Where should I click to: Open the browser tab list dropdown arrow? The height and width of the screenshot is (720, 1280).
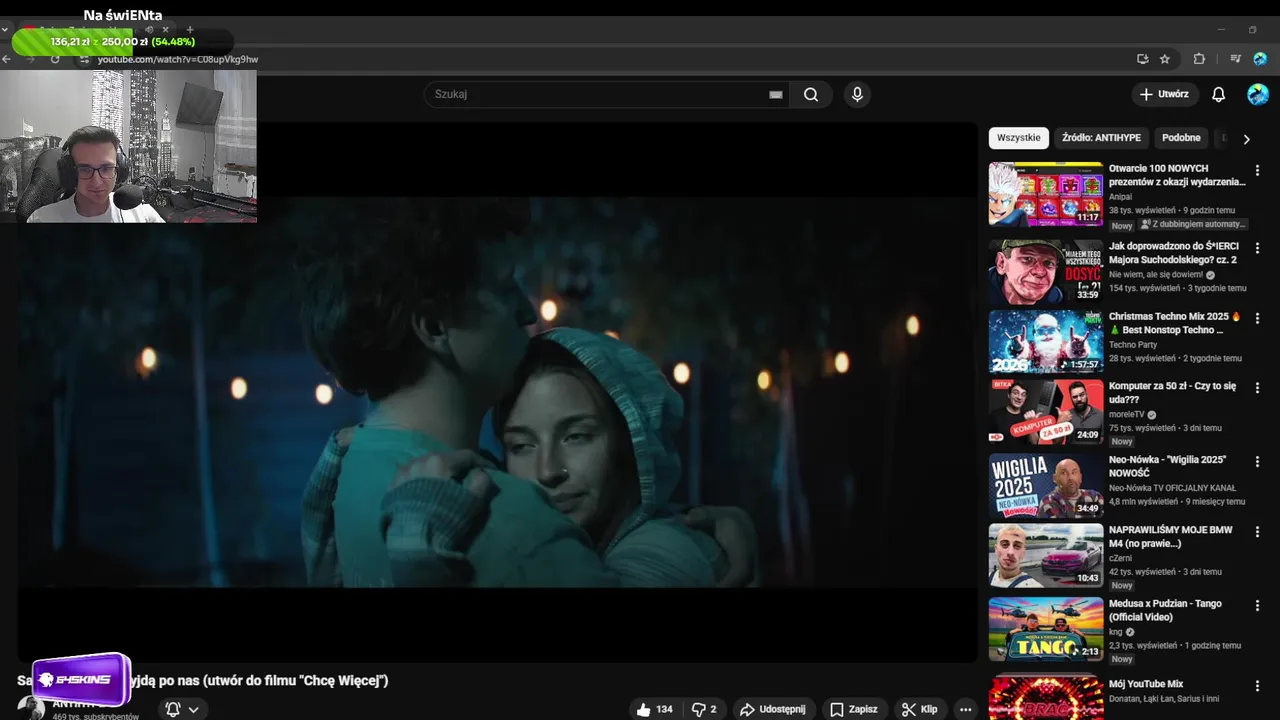5,30
